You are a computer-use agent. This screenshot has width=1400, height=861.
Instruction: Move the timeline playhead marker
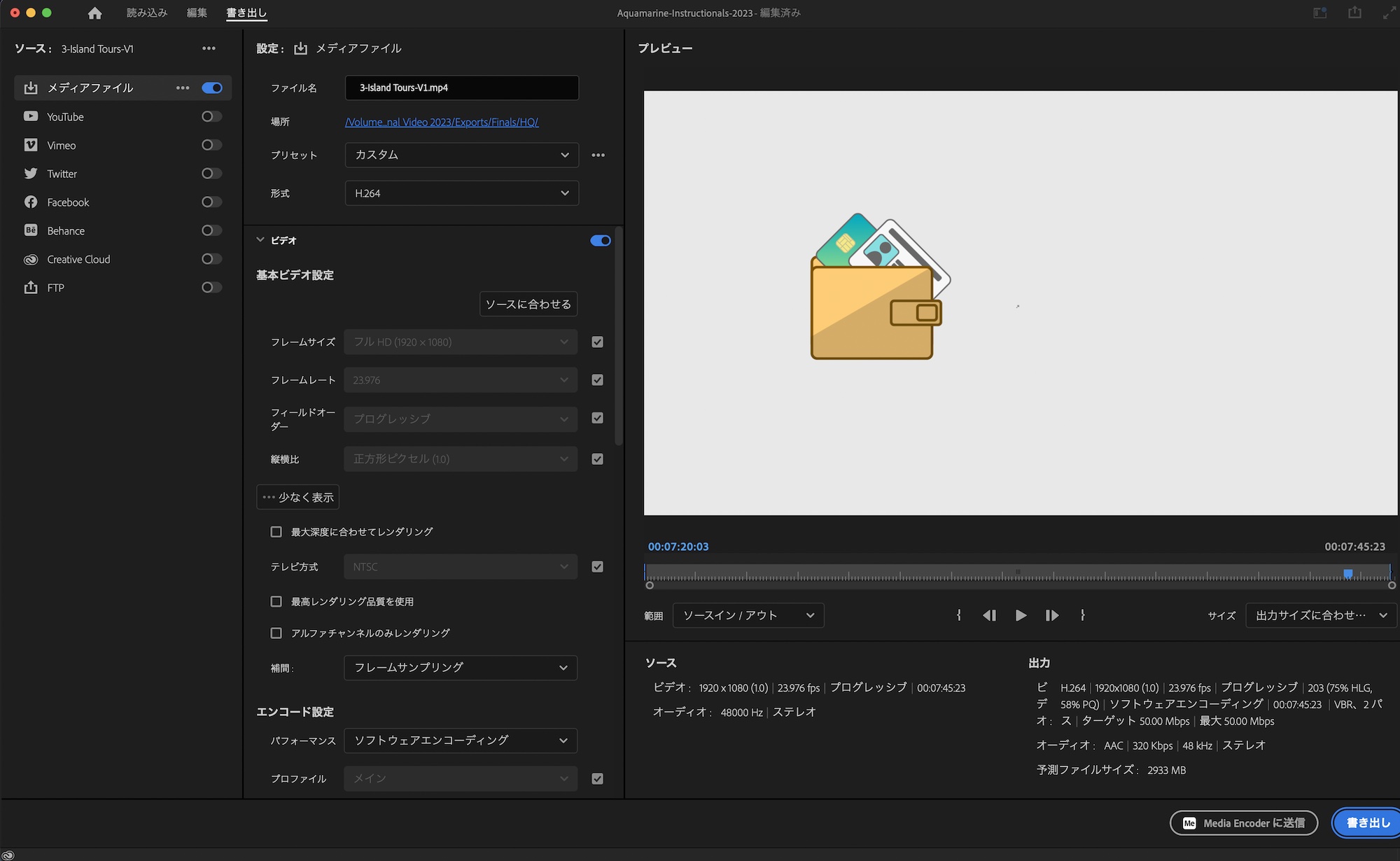tap(1347, 573)
